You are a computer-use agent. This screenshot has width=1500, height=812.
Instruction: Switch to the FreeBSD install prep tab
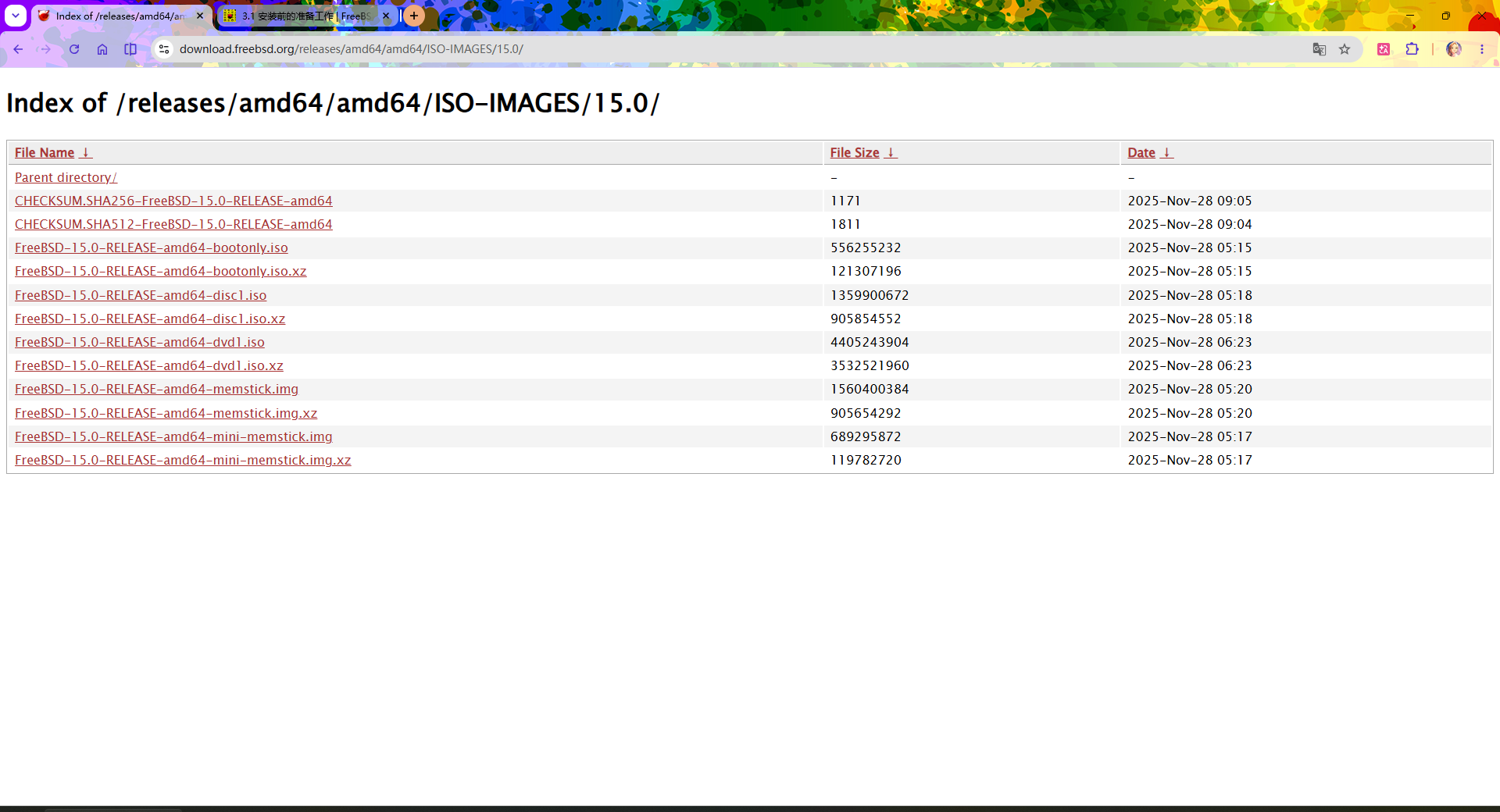(306, 16)
